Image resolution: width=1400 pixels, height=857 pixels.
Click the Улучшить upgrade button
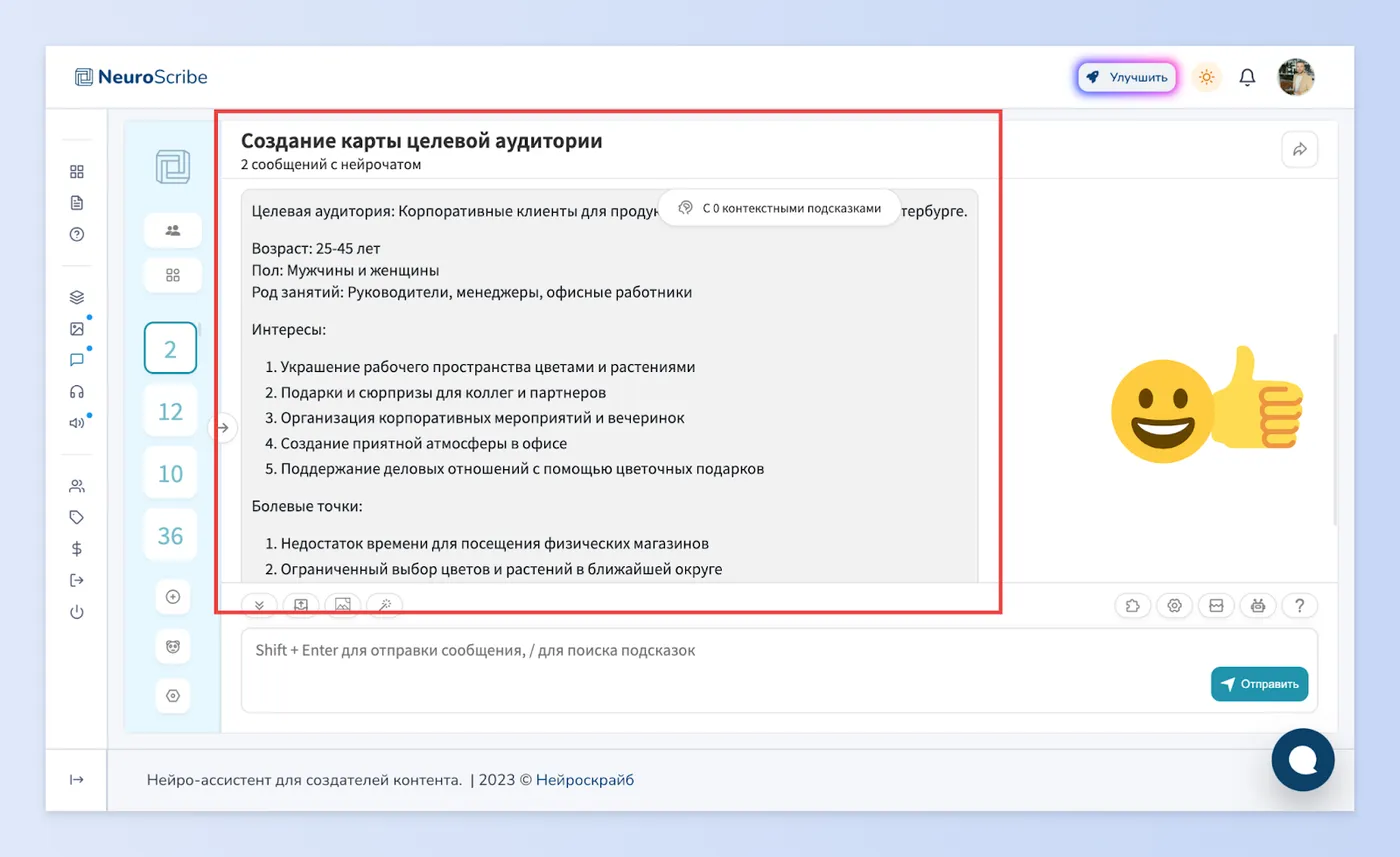tap(1127, 77)
